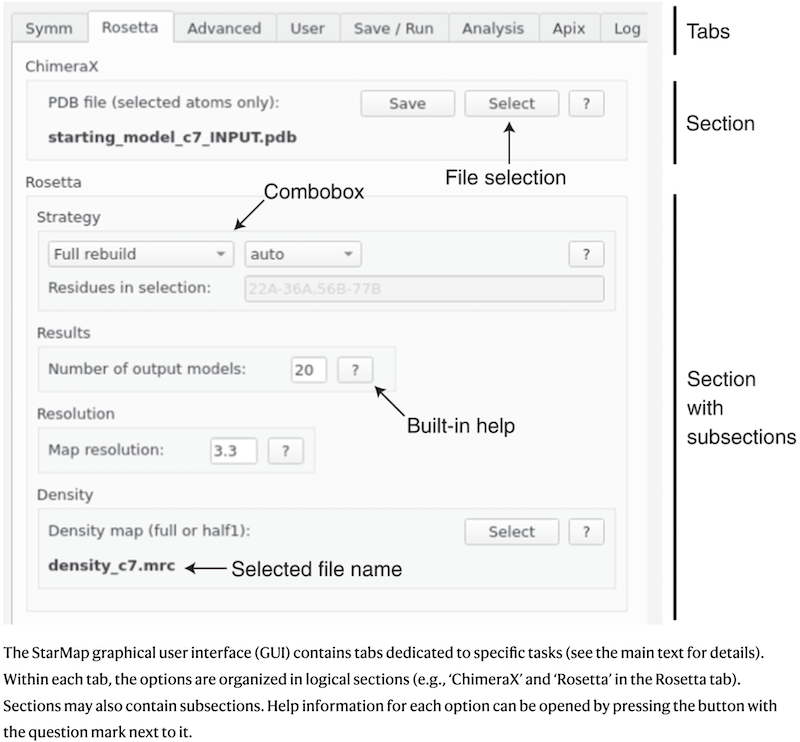This screenshot has height=742, width=800.
Task: Open the Log tab
Action: tap(627, 28)
